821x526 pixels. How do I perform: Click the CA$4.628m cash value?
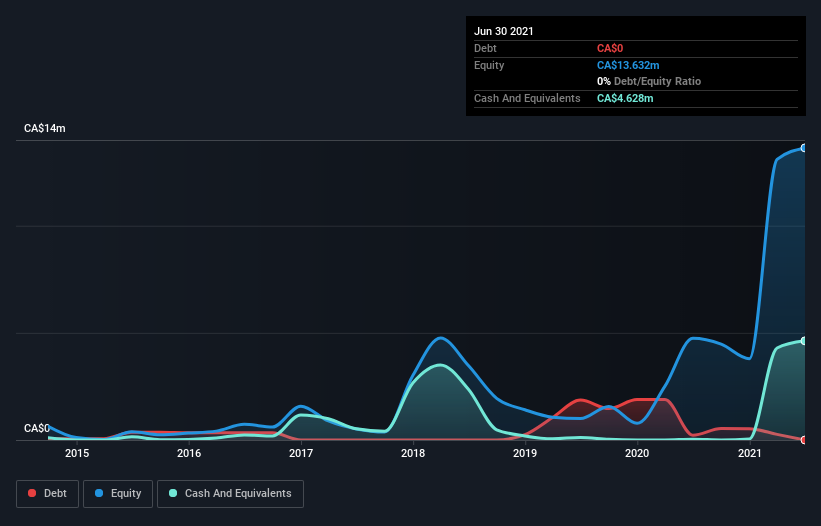pyautogui.click(x=625, y=98)
